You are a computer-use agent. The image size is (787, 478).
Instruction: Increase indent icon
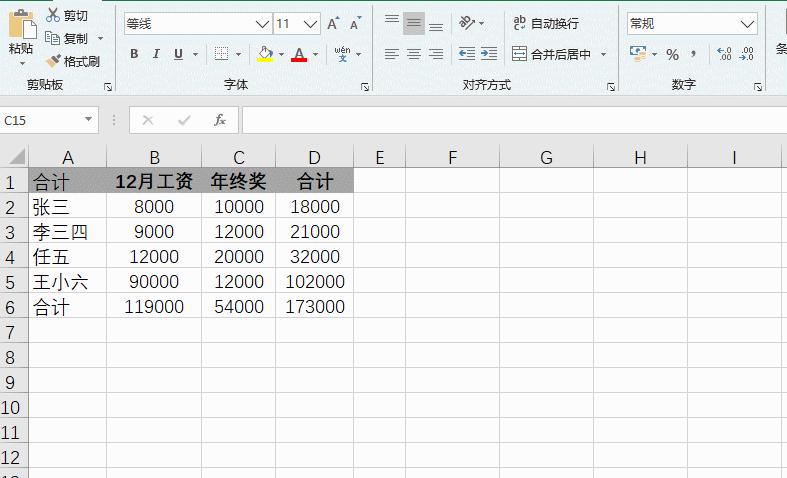489,54
